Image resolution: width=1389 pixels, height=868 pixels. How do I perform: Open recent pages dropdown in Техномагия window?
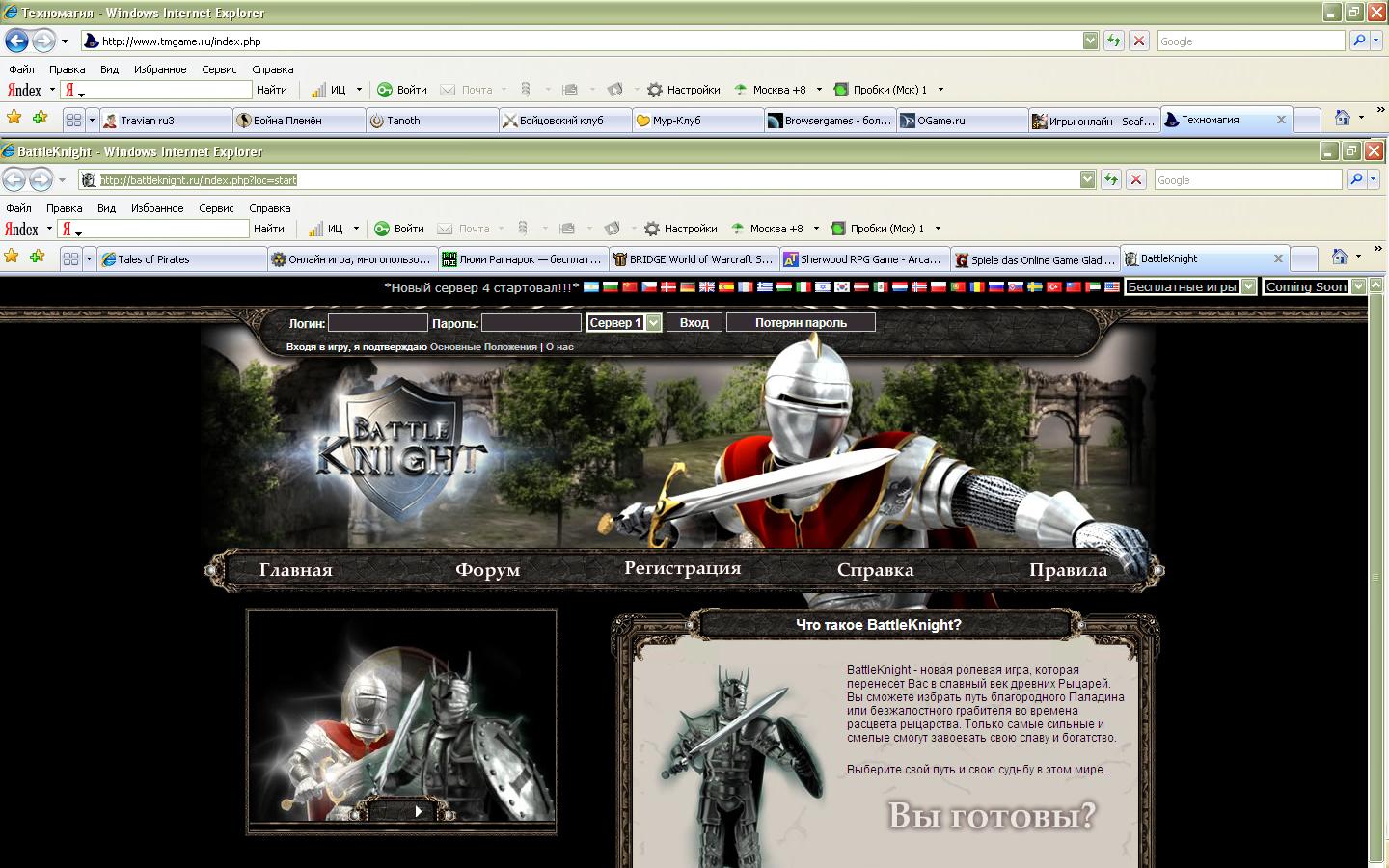(x=65, y=41)
